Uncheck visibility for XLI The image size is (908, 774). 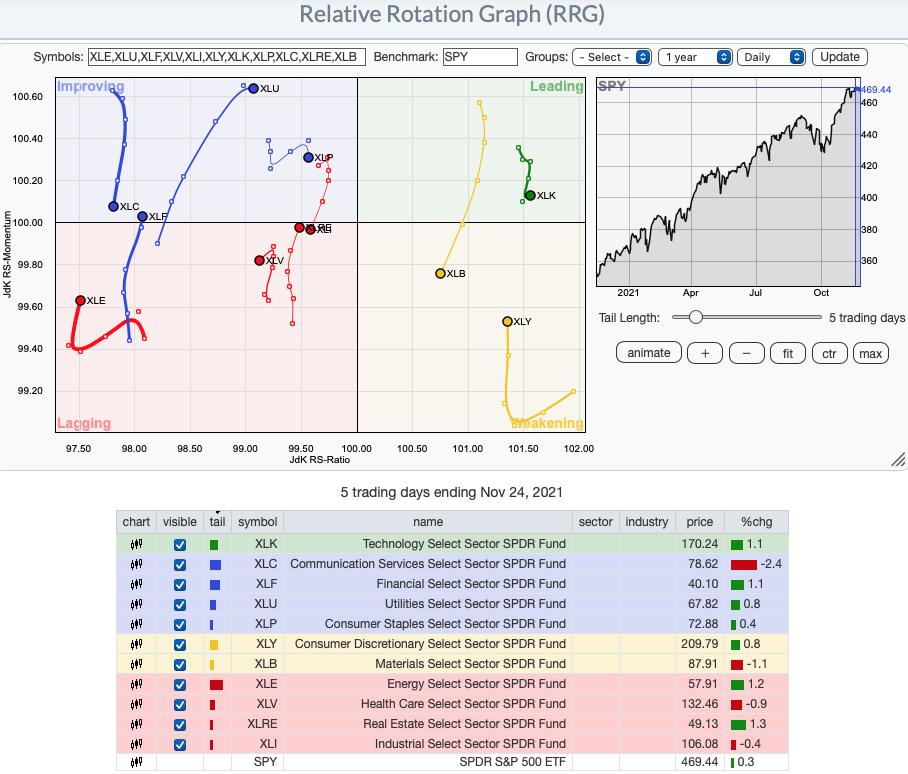pyautogui.click(x=180, y=744)
